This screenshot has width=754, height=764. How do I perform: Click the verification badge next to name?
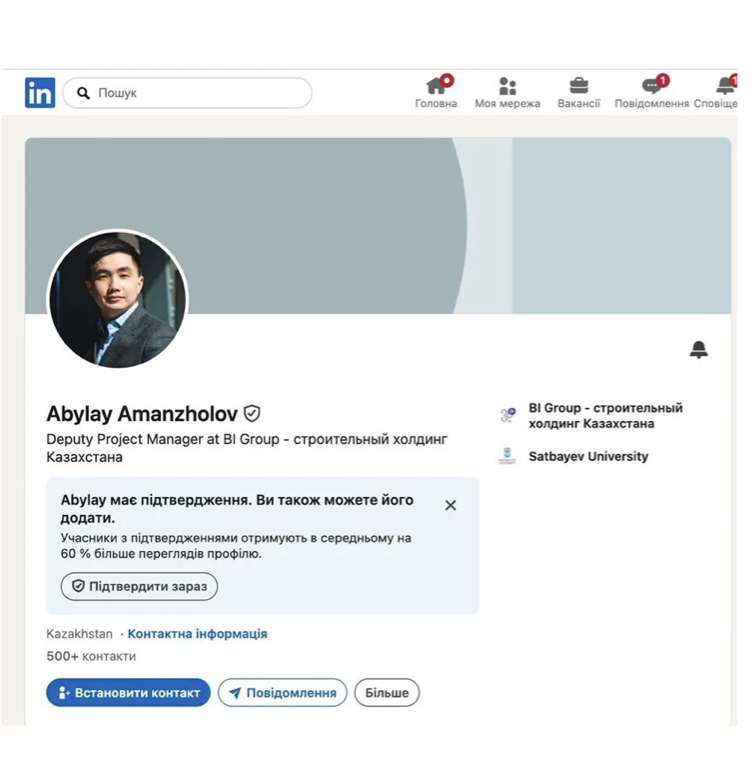252,414
